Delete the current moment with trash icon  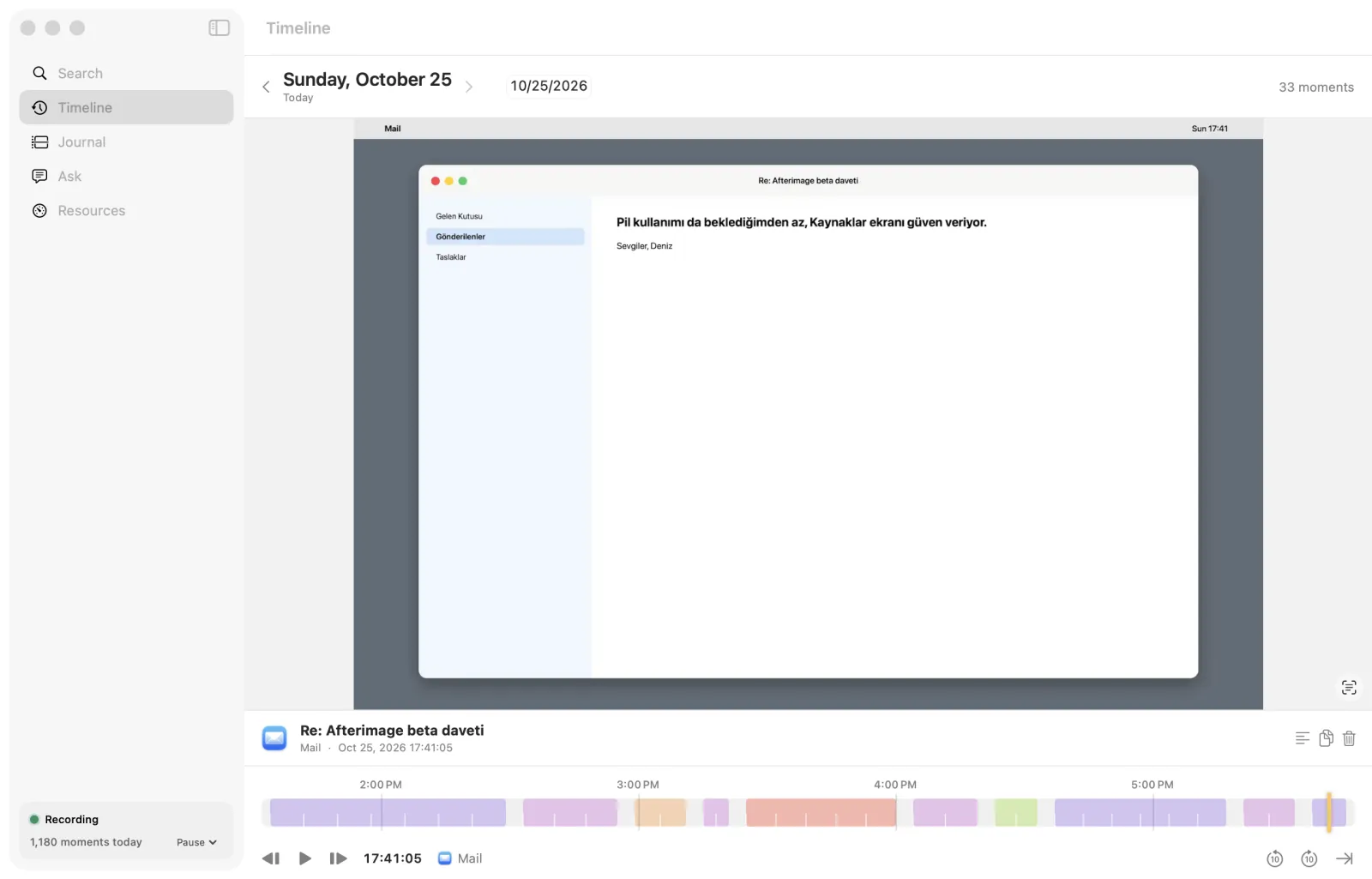tap(1349, 738)
